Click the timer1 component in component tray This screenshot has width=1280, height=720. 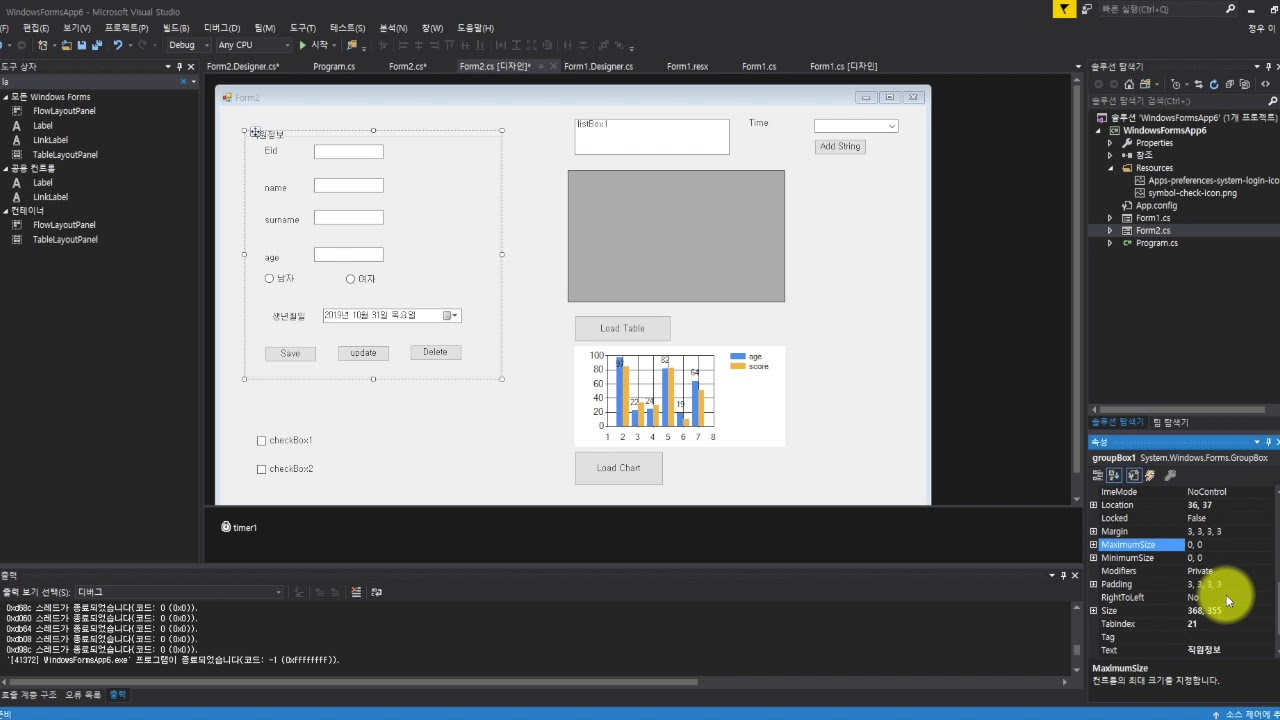239,527
